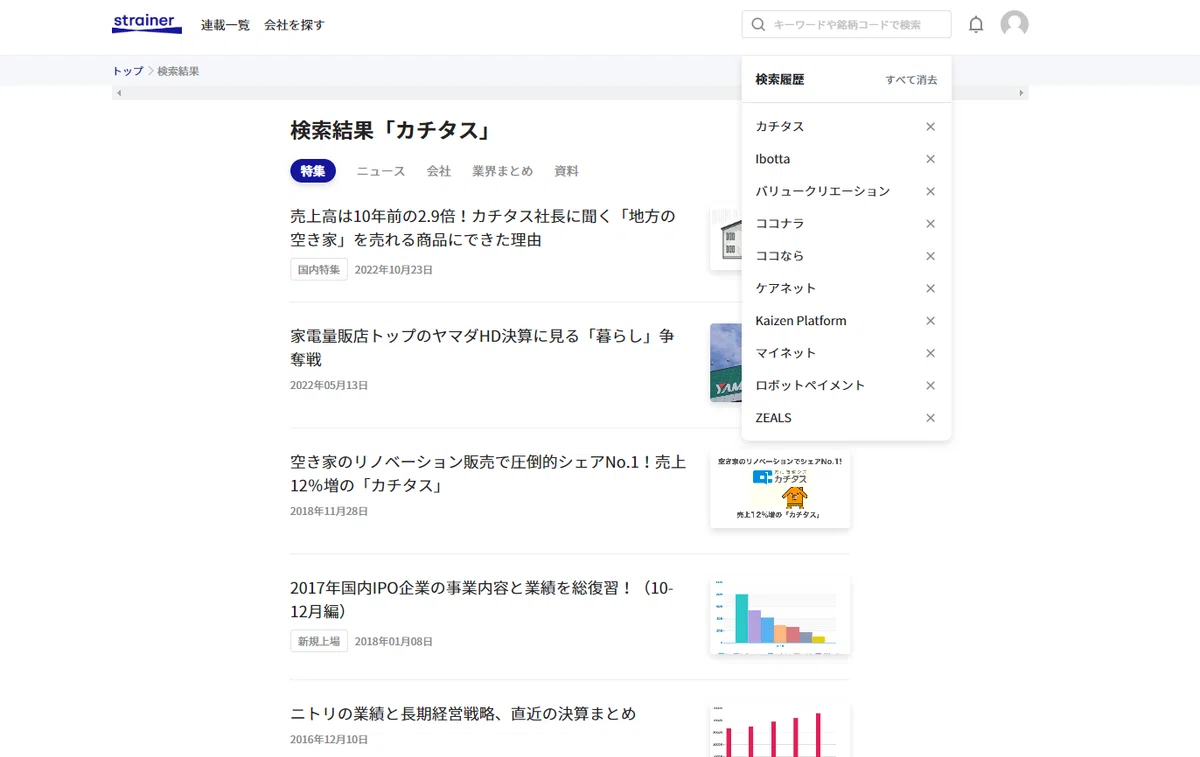This screenshot has height=757, width=1200.
Task: Delete Kaizen Platform history entry
Action: [930, 321]
